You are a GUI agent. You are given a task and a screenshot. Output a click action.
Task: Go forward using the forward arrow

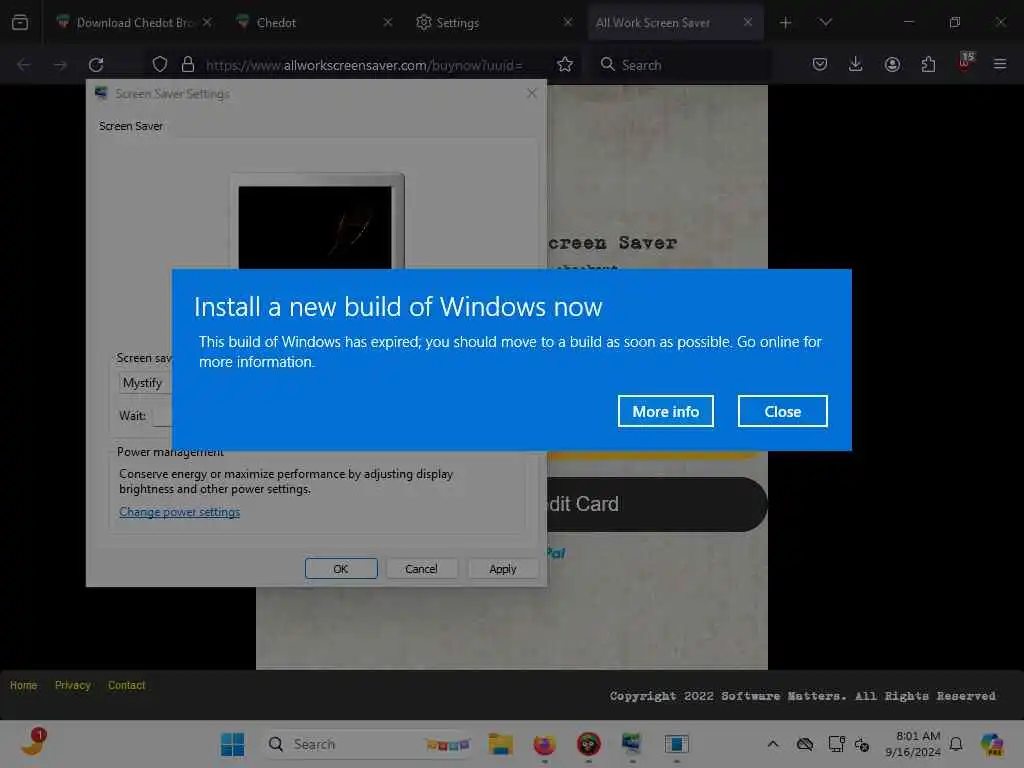60,65
